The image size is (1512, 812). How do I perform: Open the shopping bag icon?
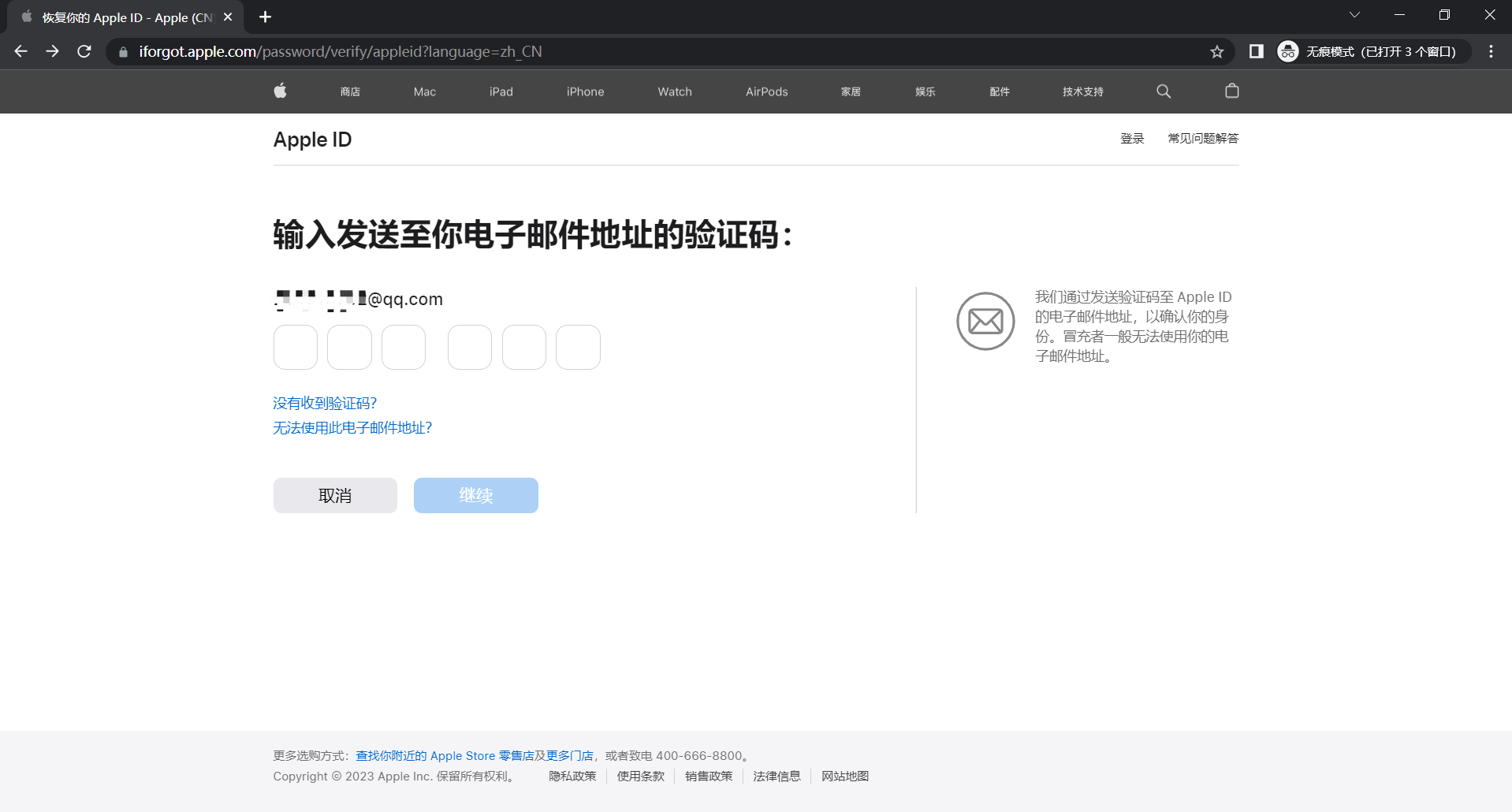point(1232,91)
